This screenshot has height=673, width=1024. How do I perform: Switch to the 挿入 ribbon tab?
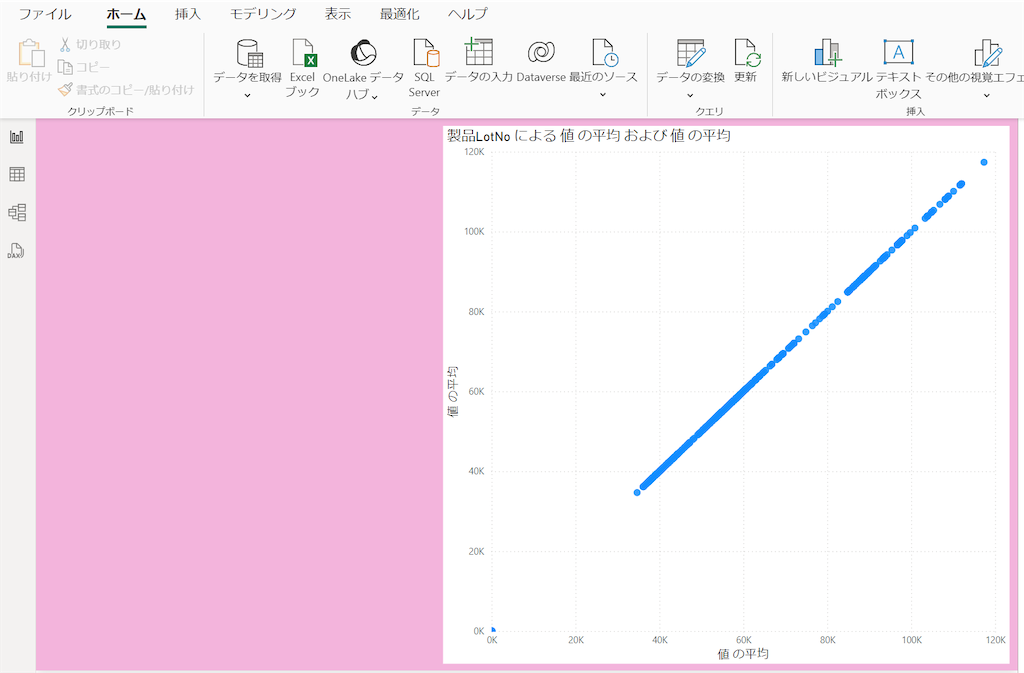[x=187, y=14]
